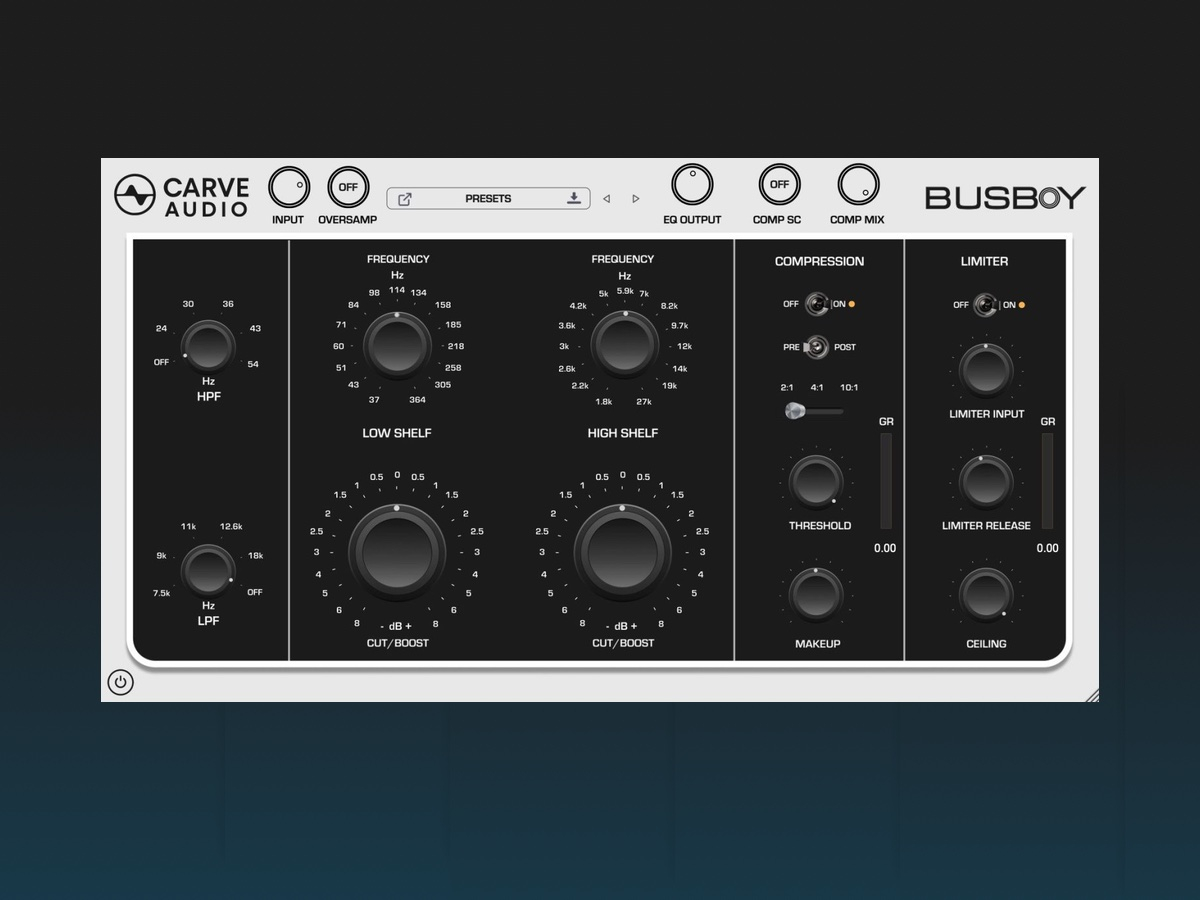The width and height of the screenshot is (1200, 900).
Task: Click the Carve Audio logo
Action: 181,196
